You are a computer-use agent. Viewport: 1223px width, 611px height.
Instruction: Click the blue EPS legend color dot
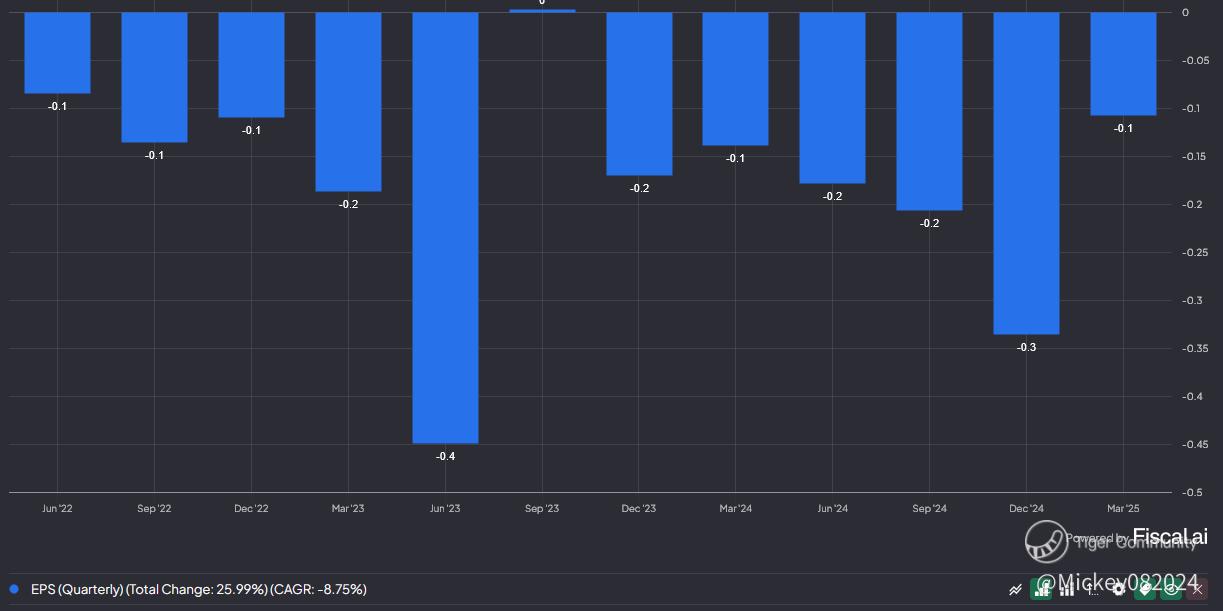pos(14,589)
